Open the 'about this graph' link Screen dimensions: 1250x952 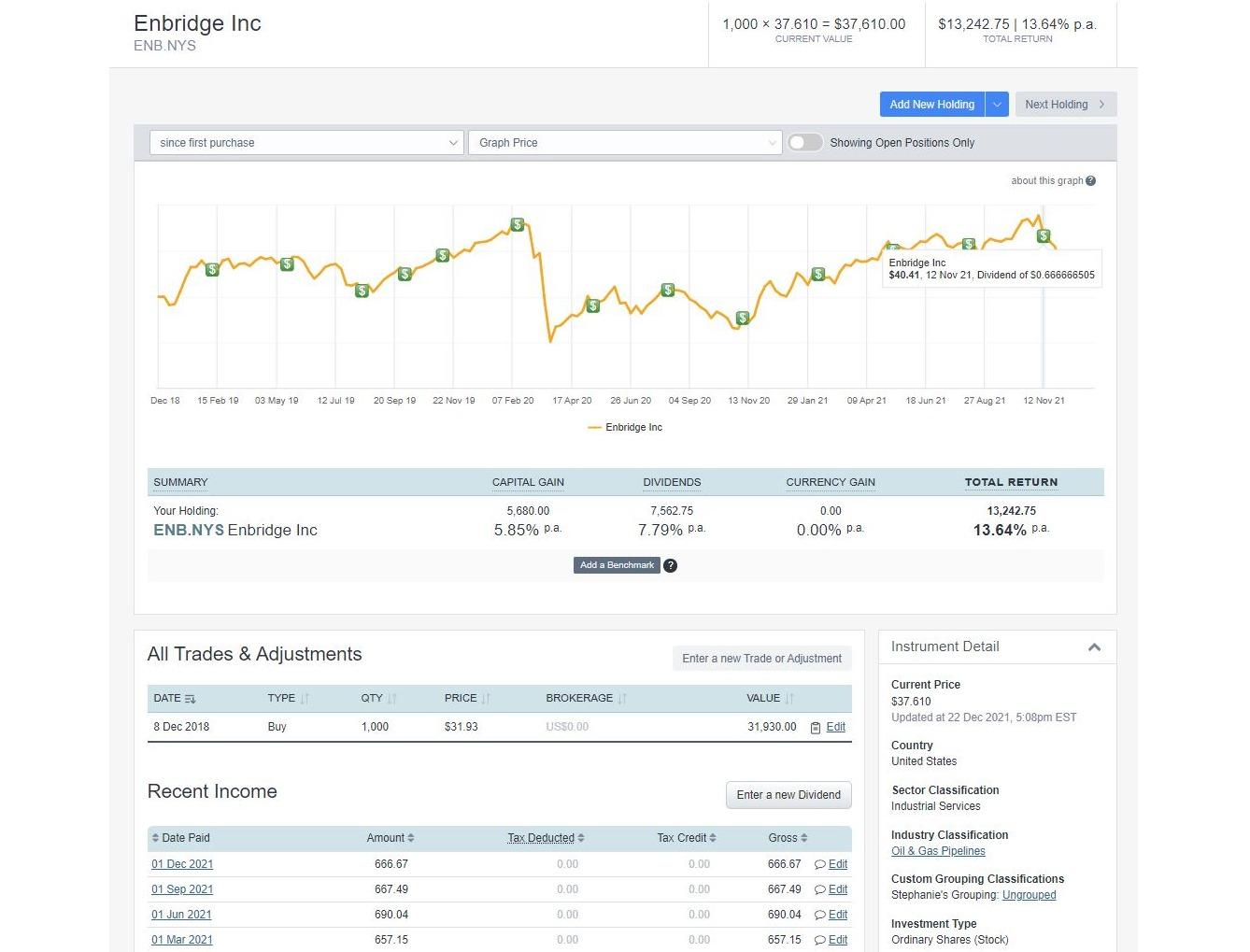tap(1047, 181)
